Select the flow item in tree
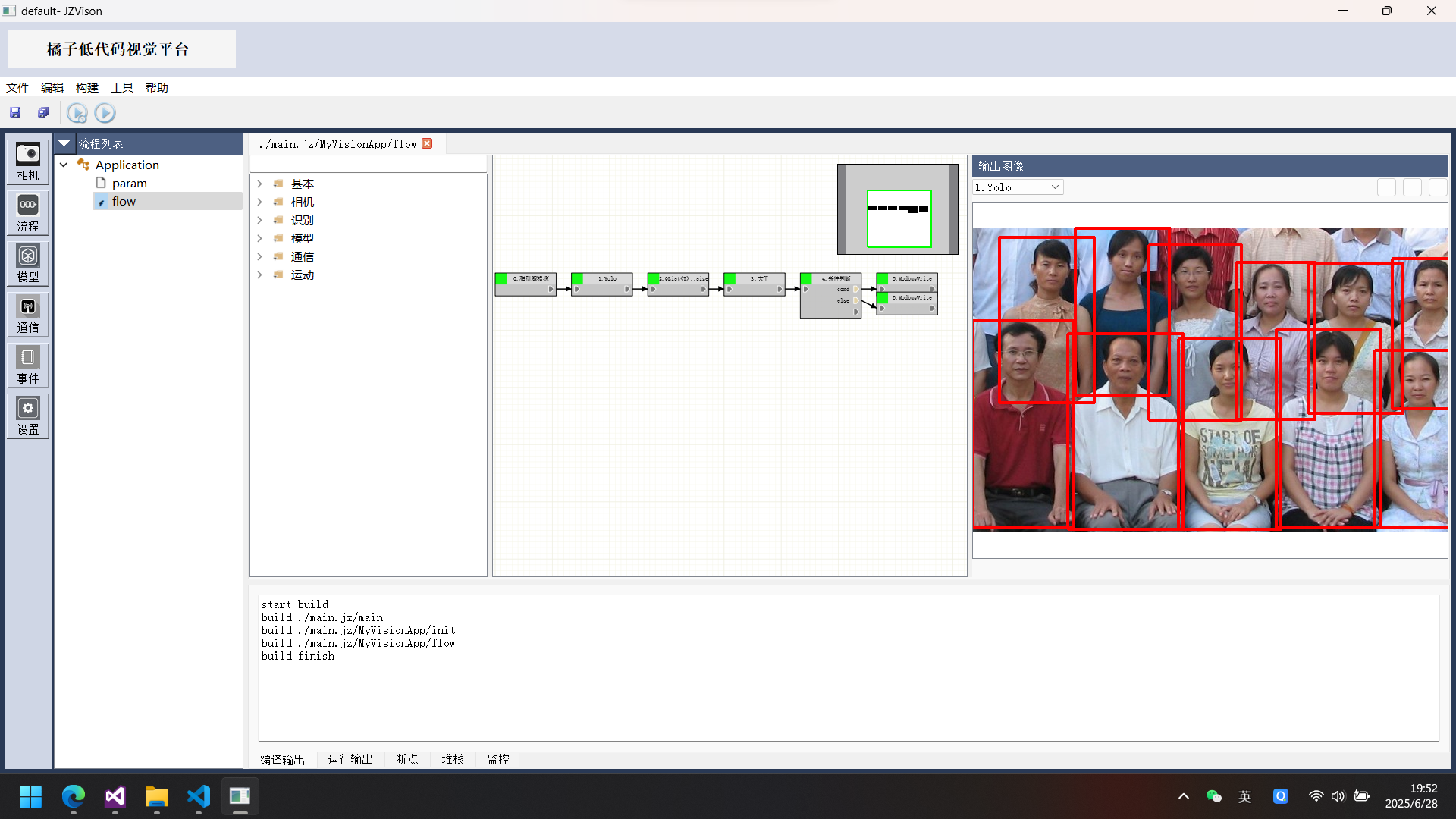1456x819 pixels. tap(124, 201)
